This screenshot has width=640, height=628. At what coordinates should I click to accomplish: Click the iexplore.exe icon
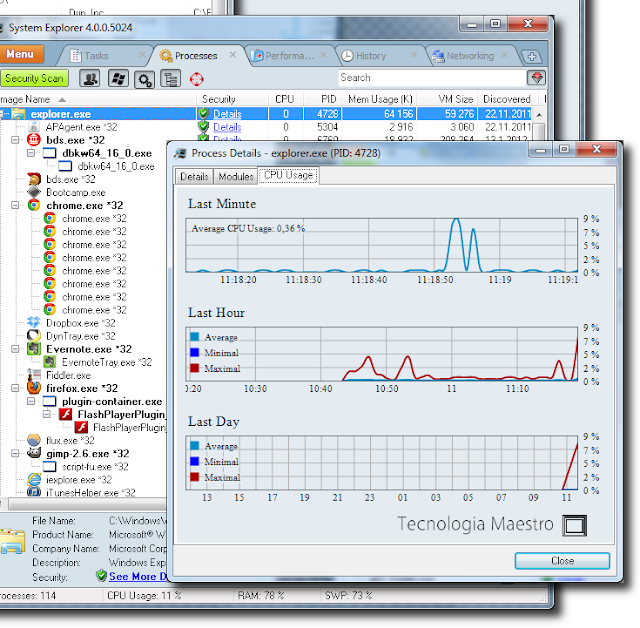34,479
